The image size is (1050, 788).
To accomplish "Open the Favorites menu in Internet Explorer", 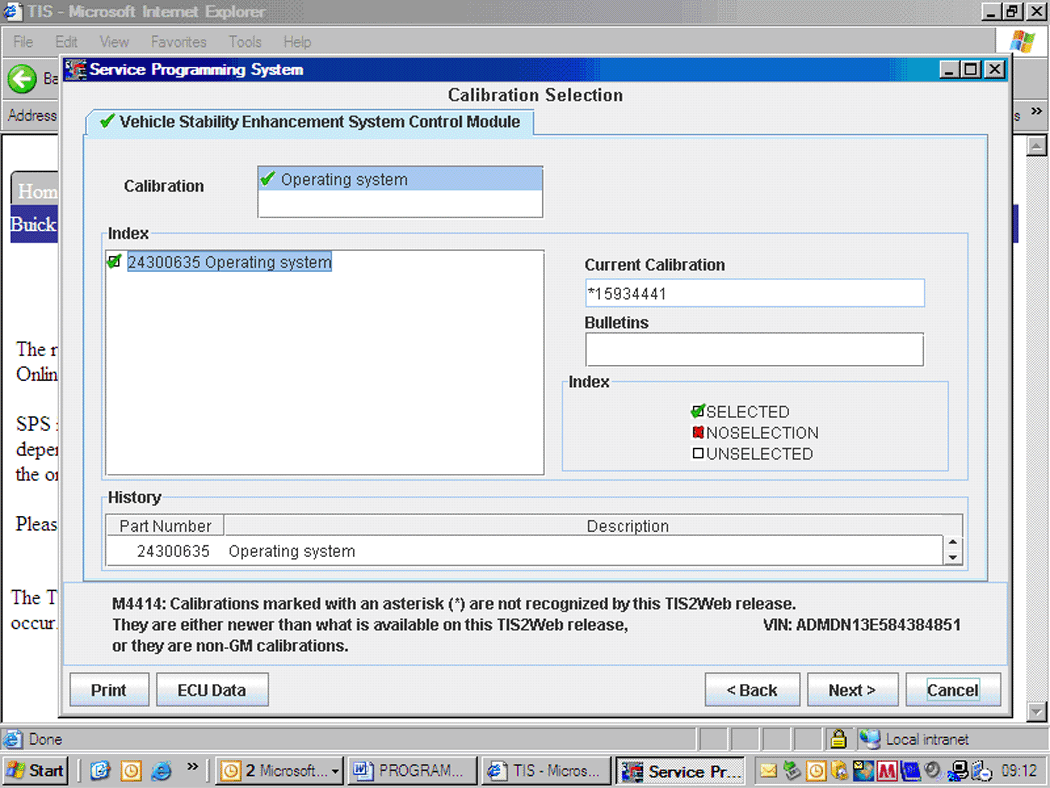I will click(x=178, y=42).
